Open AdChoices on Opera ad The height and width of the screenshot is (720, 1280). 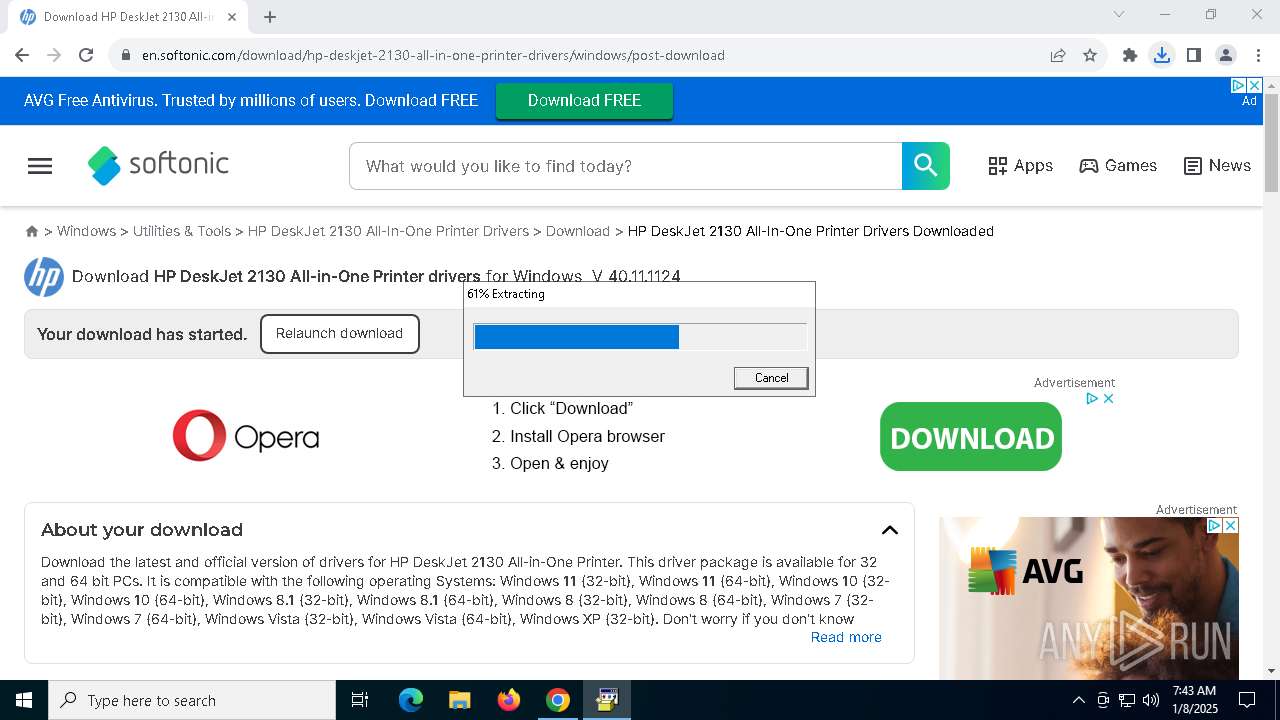(1093, 398)
